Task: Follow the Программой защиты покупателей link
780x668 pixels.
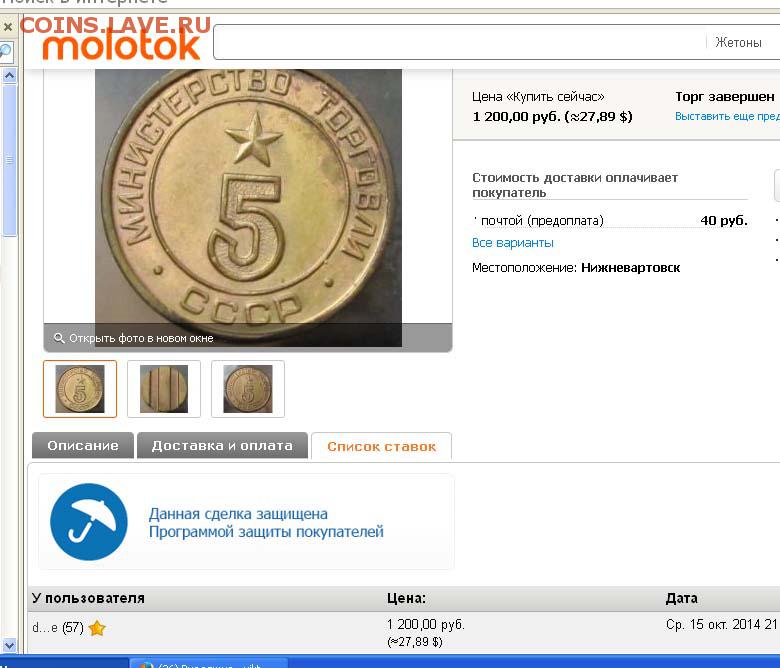Action: click(266, 532)
